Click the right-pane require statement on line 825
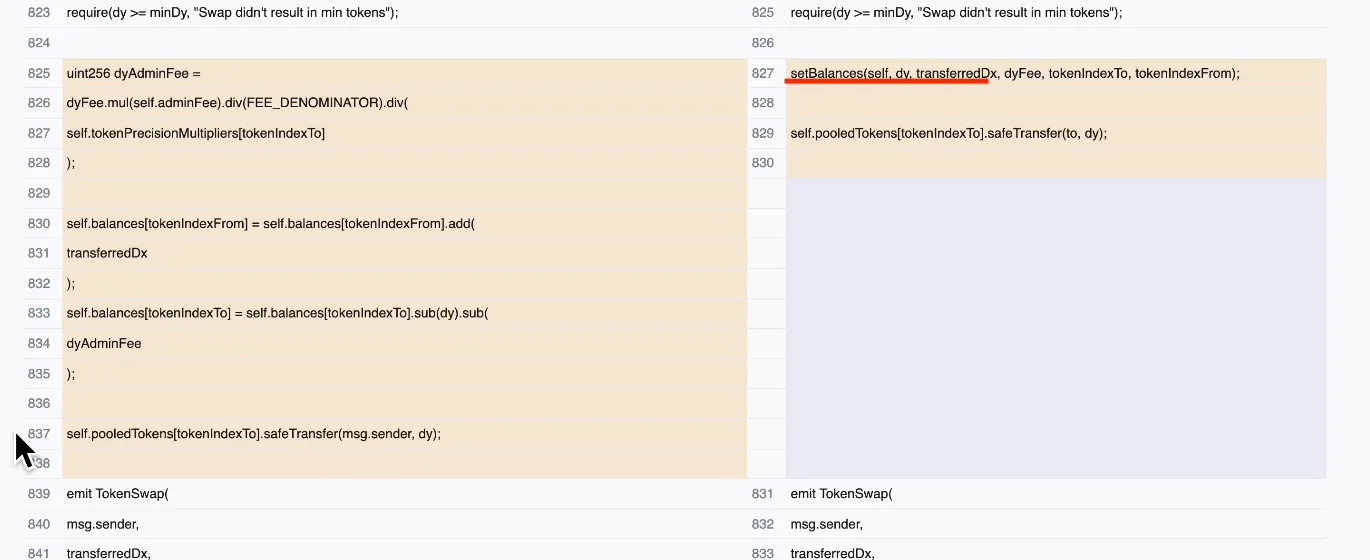1370x560 pixels. pyautogui.click(x=956, y=13)
